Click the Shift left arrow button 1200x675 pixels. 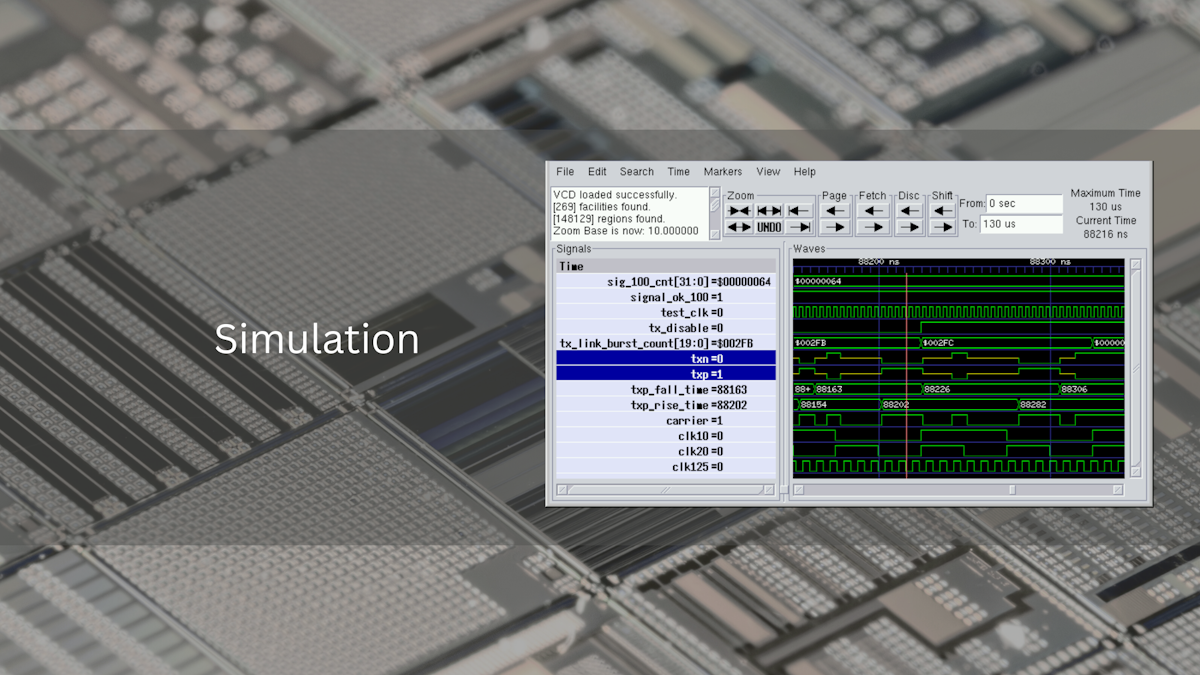[x=943, y=210]
